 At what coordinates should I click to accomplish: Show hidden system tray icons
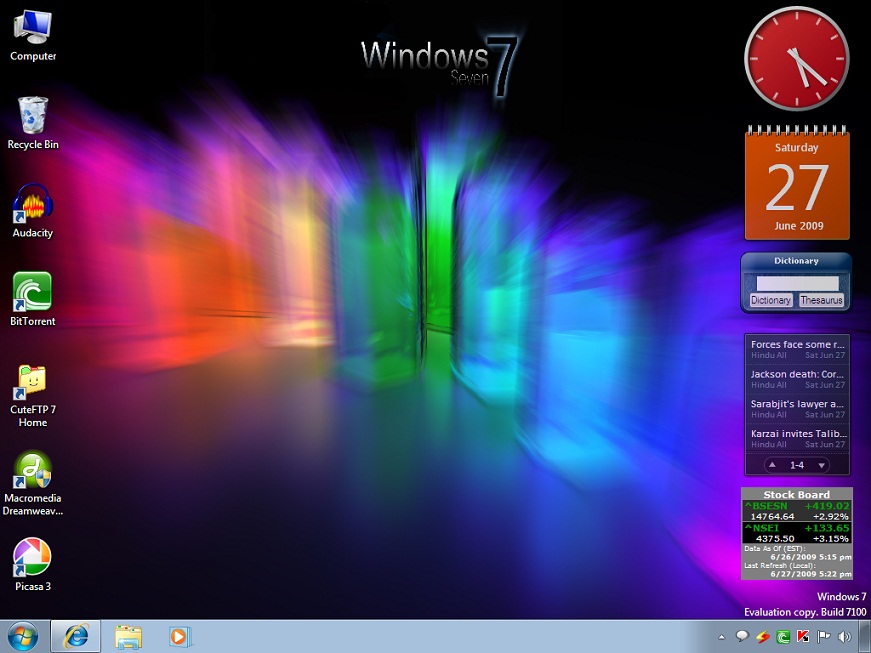coord(721,636)
